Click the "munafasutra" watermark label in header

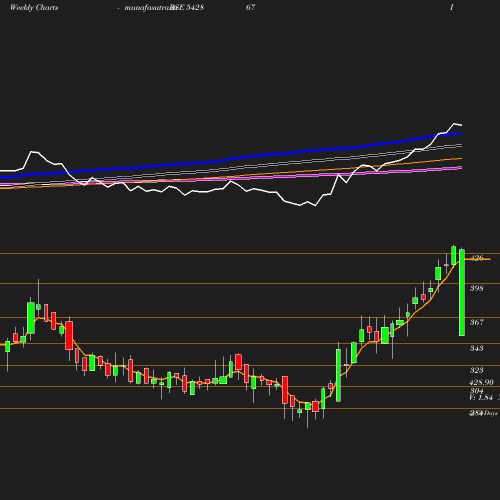(148, 8)
